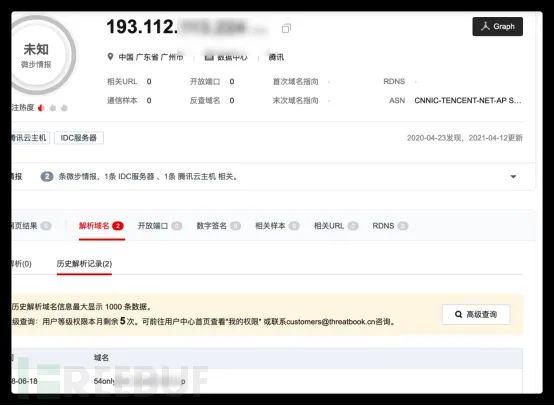Switch to the 解析域名 tab
This screenshot has width=554, height=406.
(x=101, y=226)
